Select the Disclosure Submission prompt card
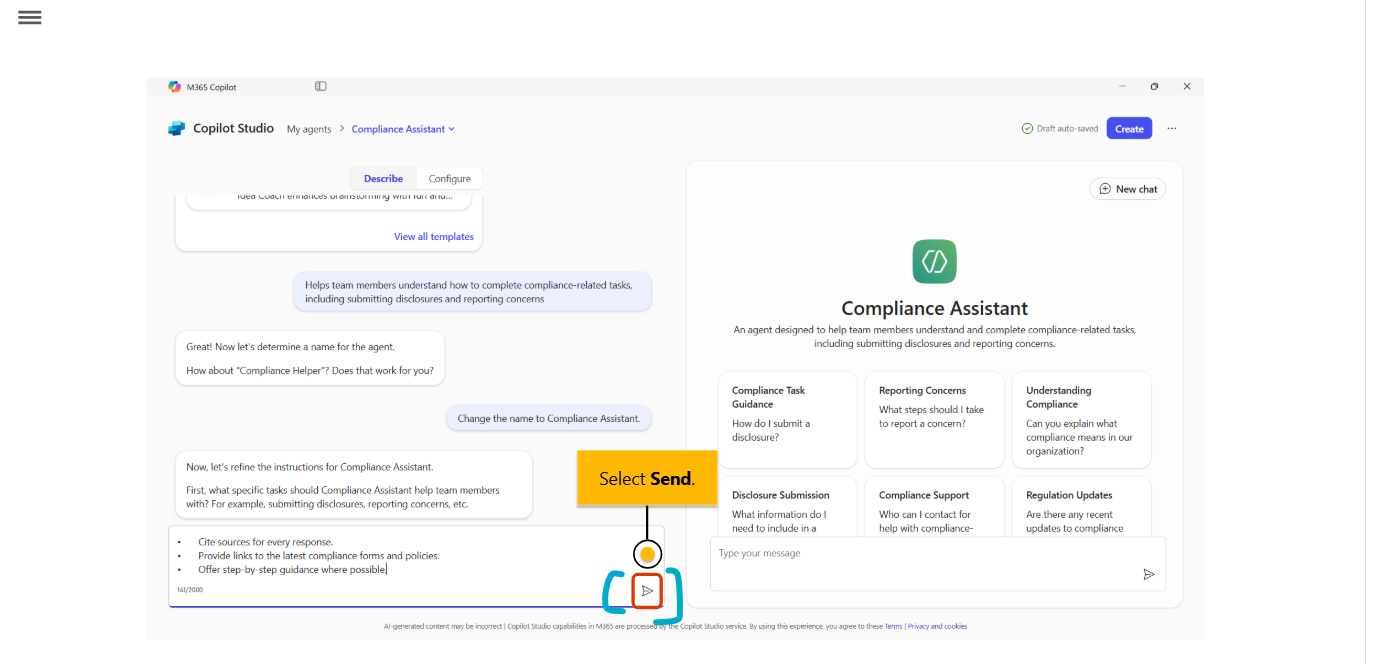Viewport: 1377px width, 664px height. coord(788,507)
